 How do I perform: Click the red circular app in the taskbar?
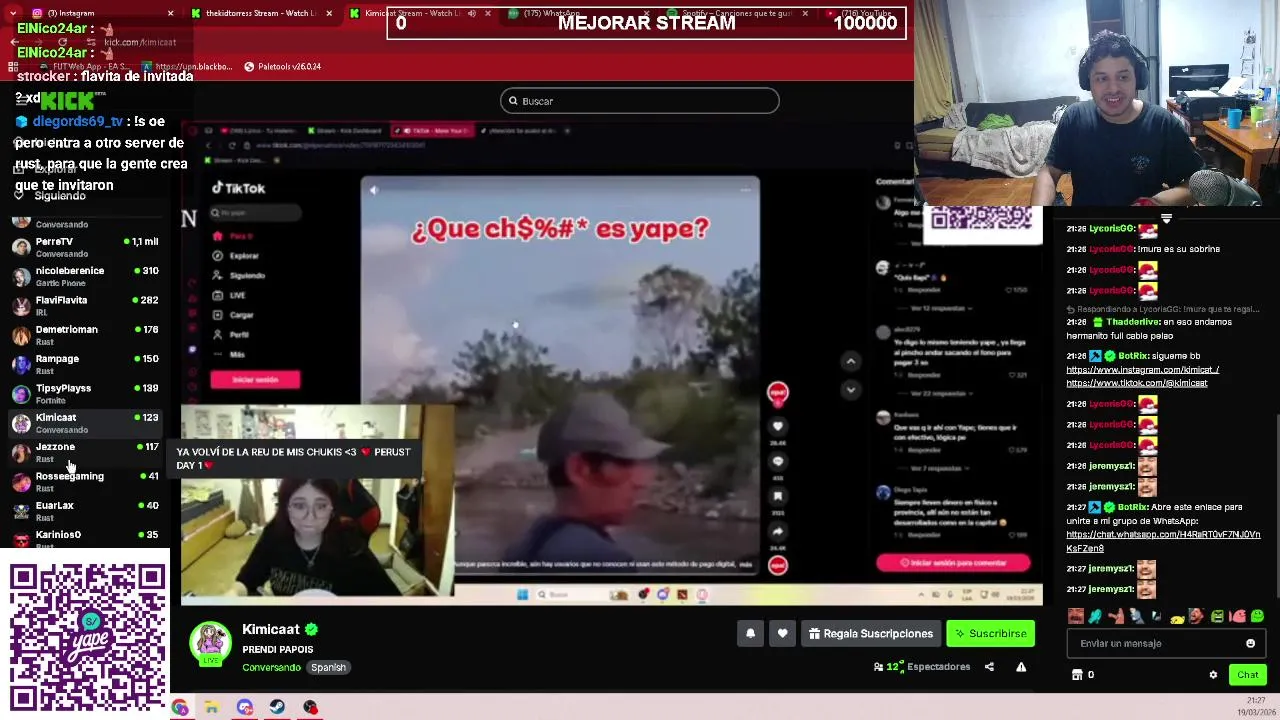(x=310, y=707)
